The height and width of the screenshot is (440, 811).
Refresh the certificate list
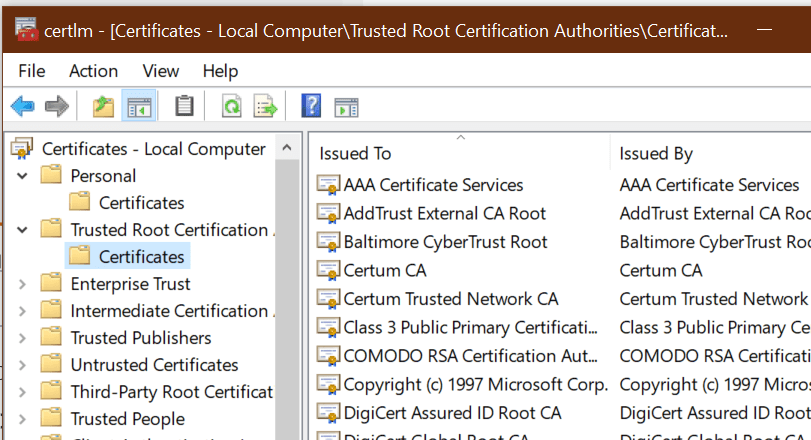(x=231, y=106)
